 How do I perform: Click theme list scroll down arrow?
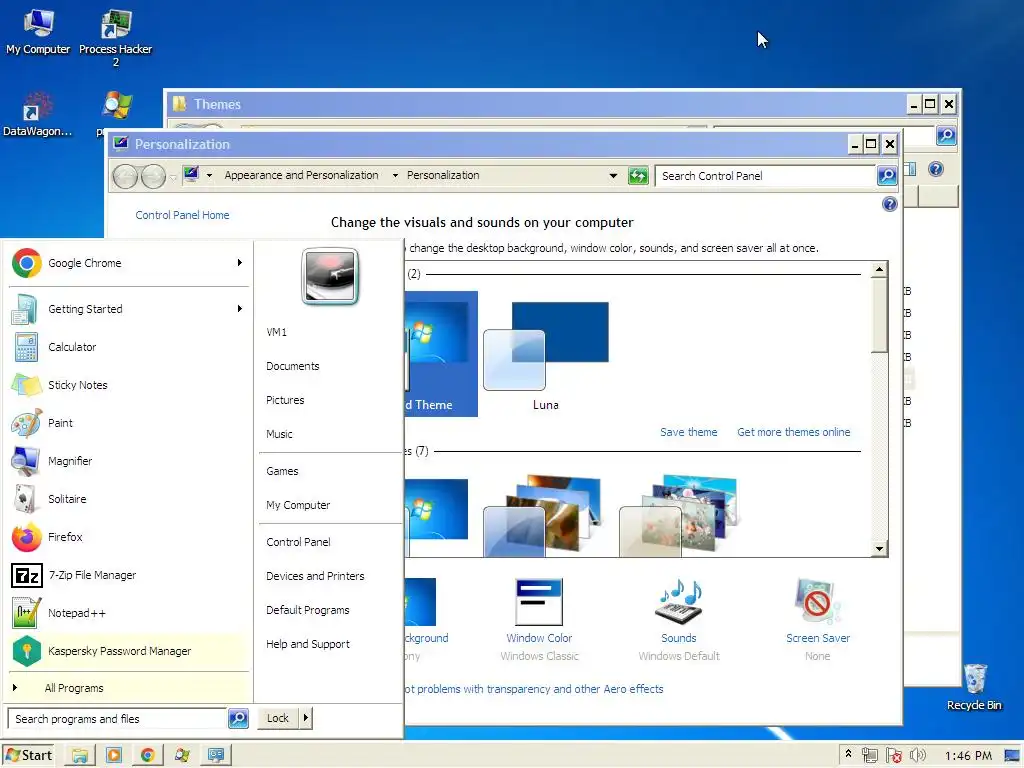[x=879, y=549]
